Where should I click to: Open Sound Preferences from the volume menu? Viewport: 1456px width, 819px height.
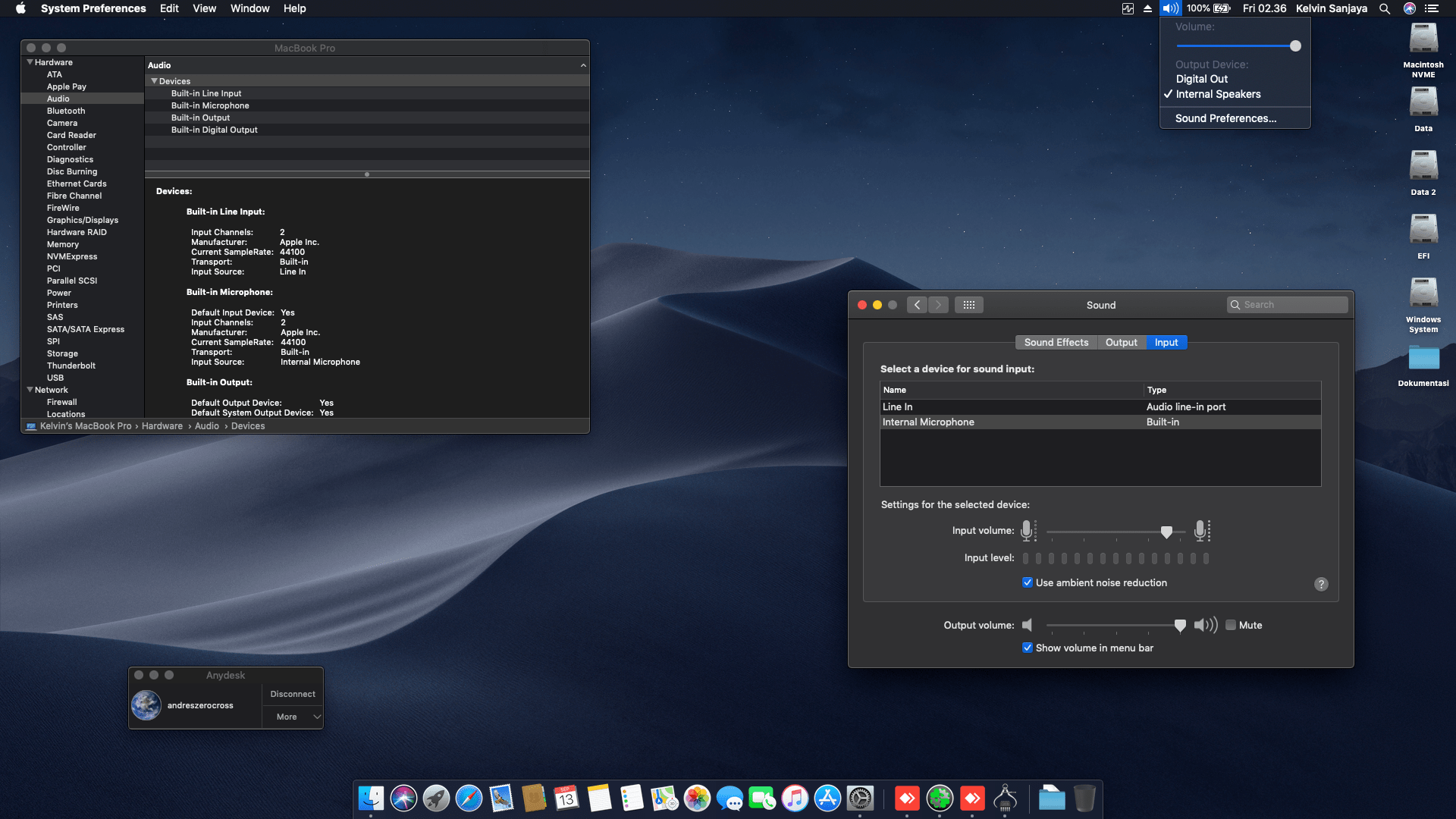click(x=1225, y=118)
